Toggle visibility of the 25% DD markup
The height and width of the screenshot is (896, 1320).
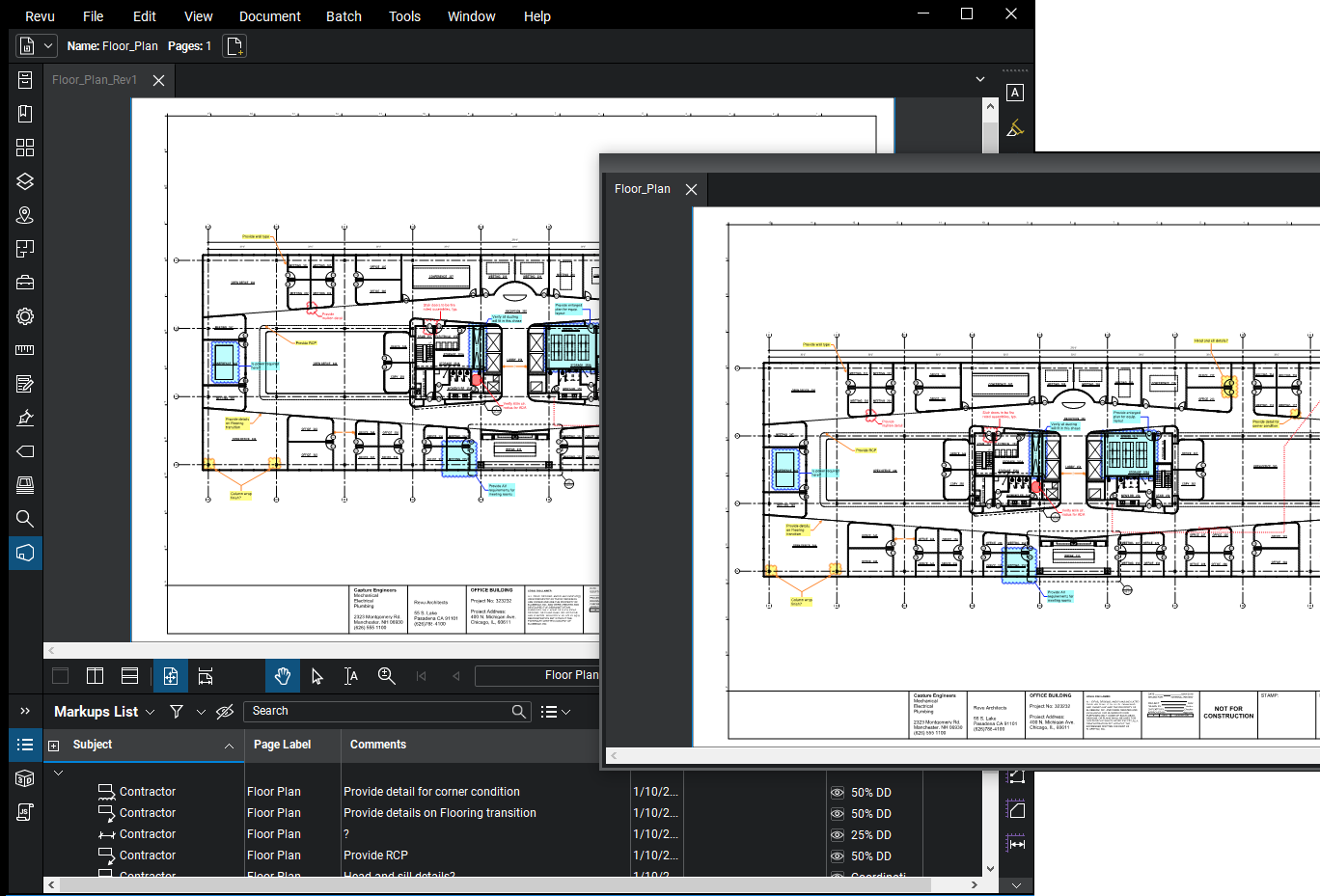pyautogui.click(x=837, y=835)
